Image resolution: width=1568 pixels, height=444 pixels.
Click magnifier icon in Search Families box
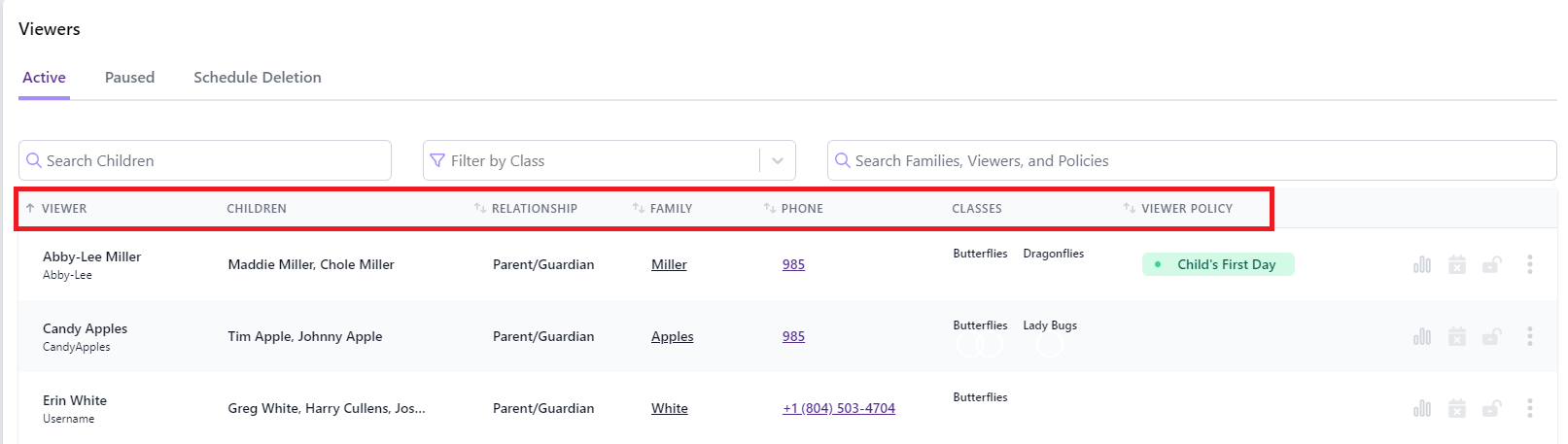tap(843, 160)
